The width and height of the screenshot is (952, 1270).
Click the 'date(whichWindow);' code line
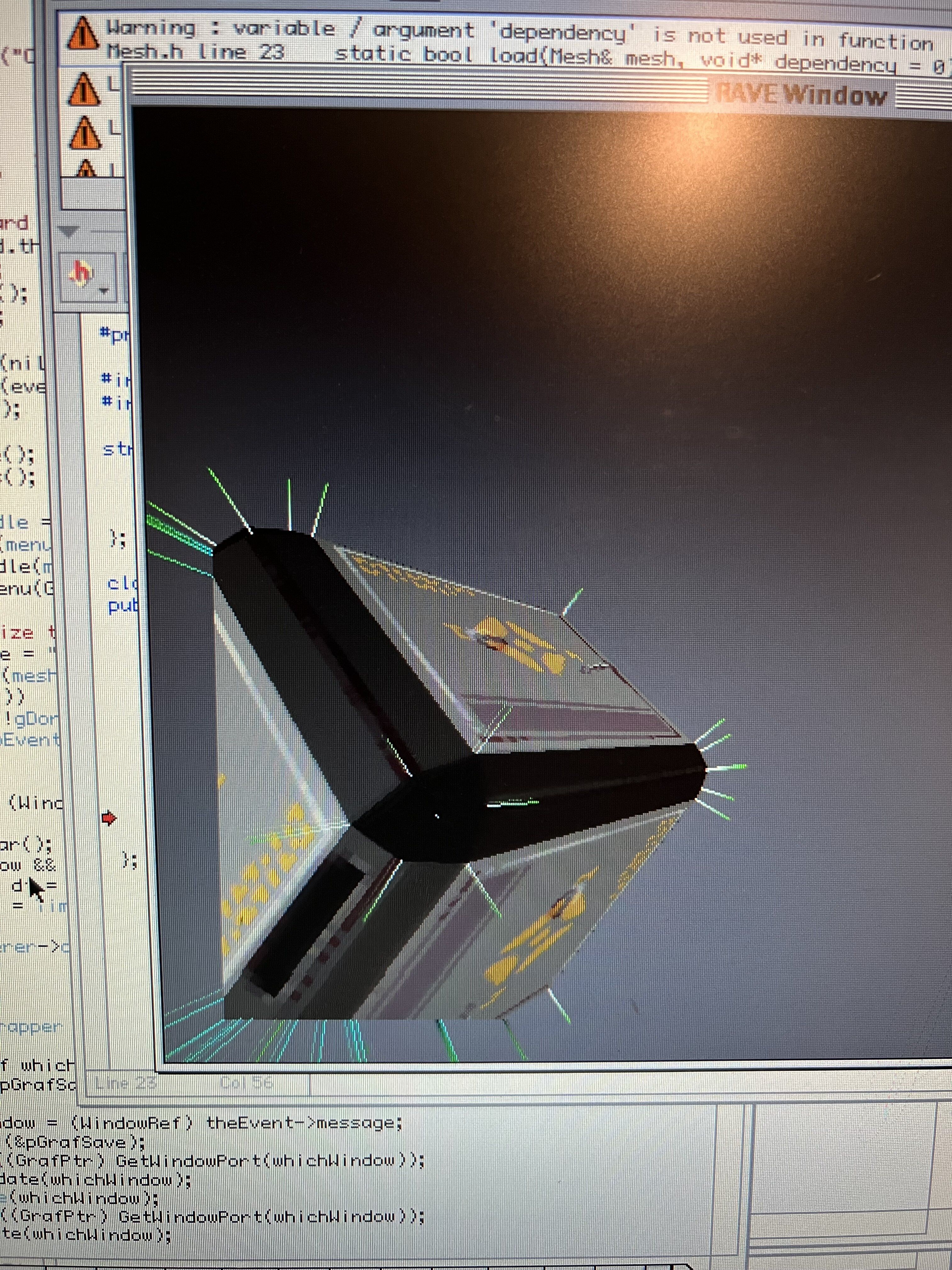[96, 1180]
